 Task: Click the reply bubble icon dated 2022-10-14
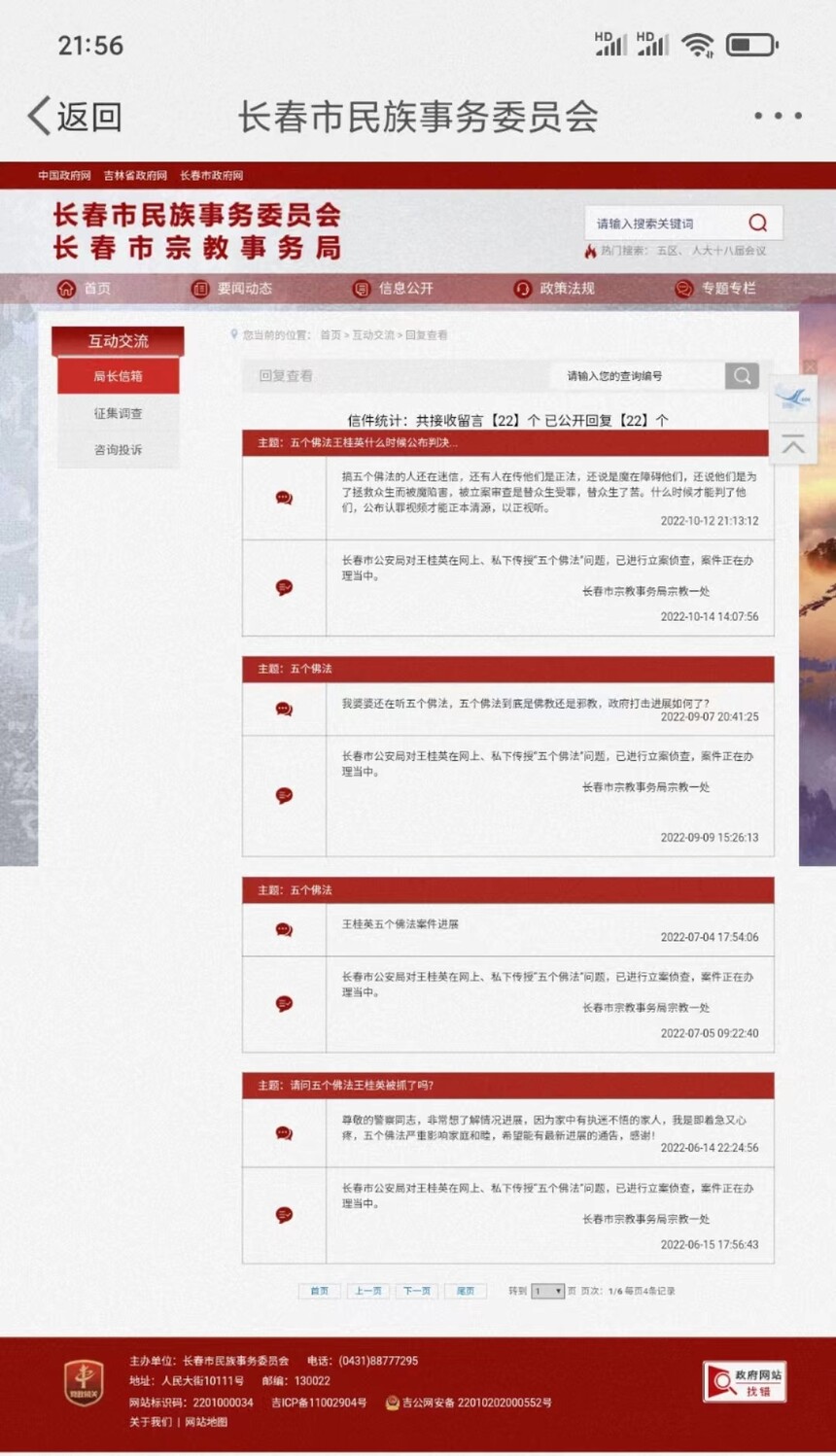284,587
